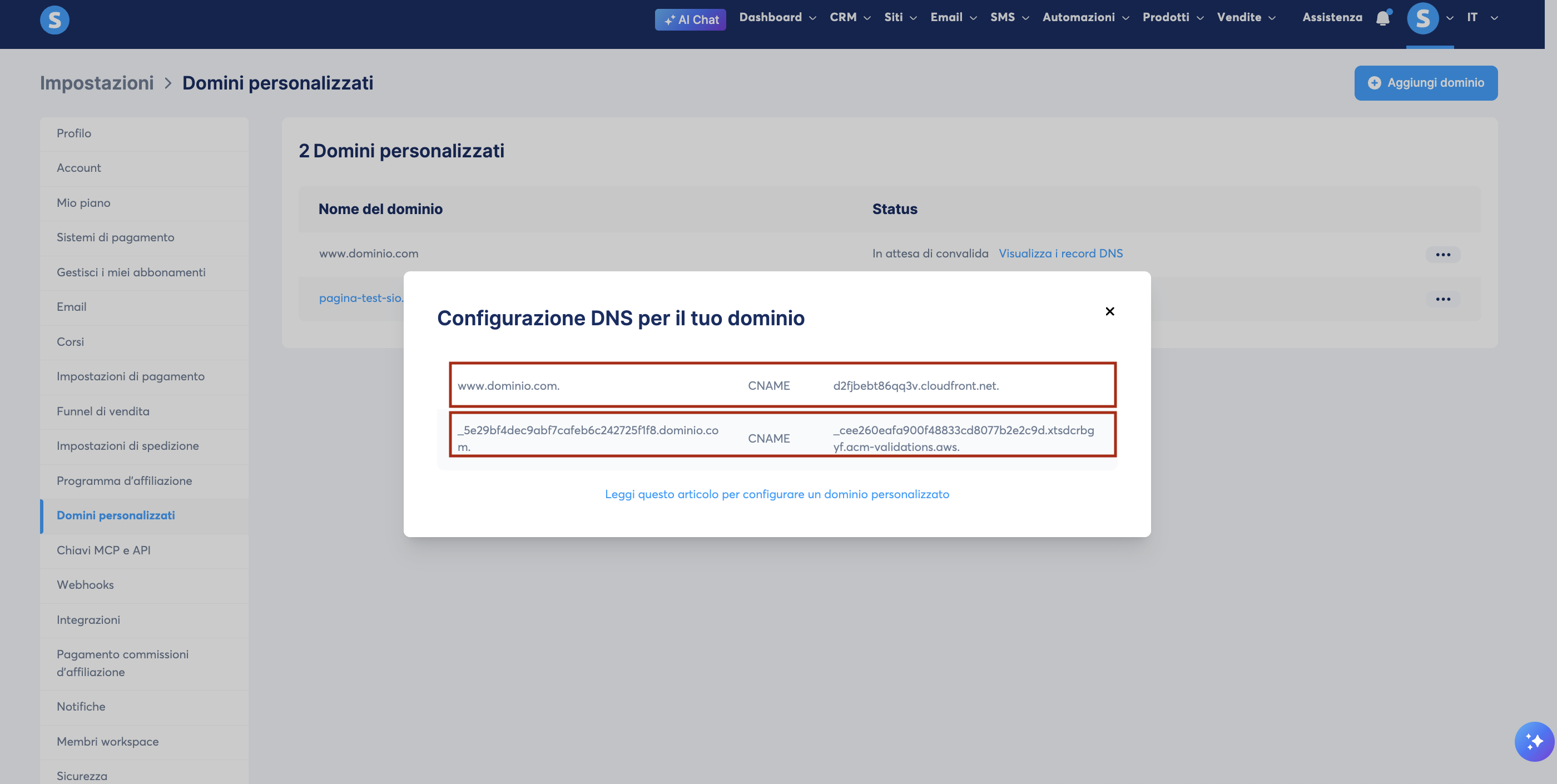Image resolution: width=1557 pixels, height=784 pixels.
Task: Open the floating AI assistant sparkle button
Action: click(x=1534, y=741)
